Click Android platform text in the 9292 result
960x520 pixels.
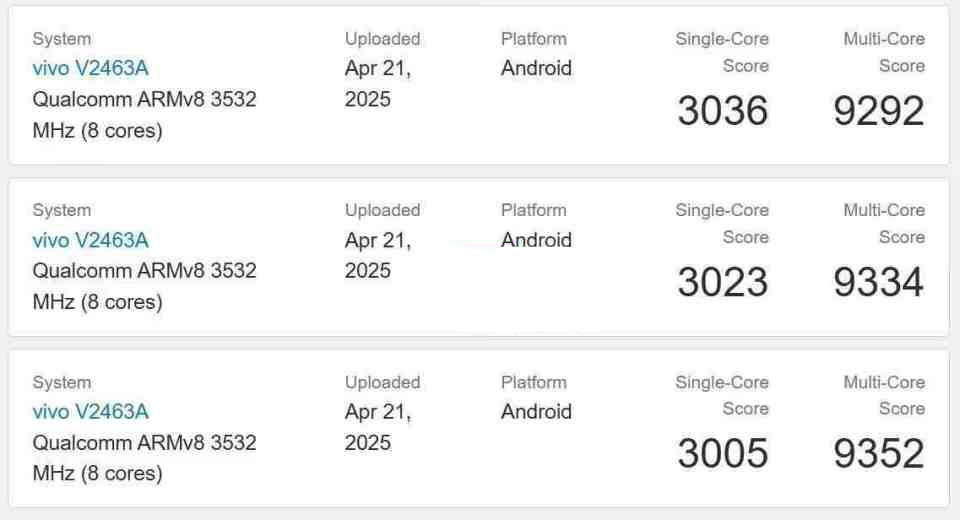coord(536,68)
